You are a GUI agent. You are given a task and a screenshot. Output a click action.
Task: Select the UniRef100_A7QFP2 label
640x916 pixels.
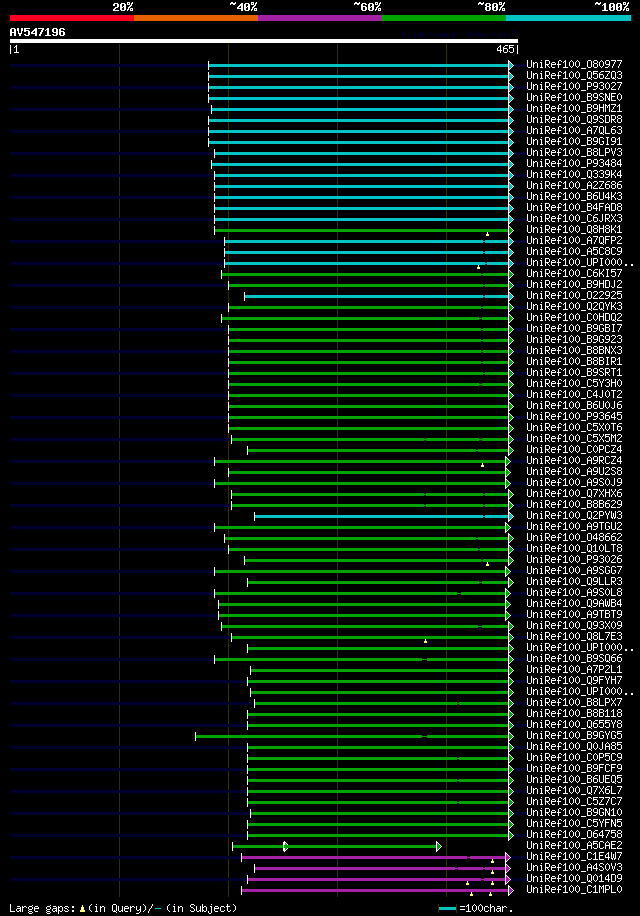[574, 241]
